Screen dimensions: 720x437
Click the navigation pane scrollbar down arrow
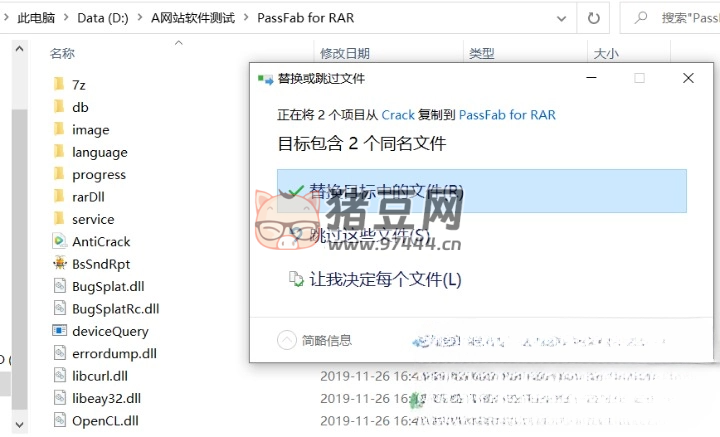point(19,425)
